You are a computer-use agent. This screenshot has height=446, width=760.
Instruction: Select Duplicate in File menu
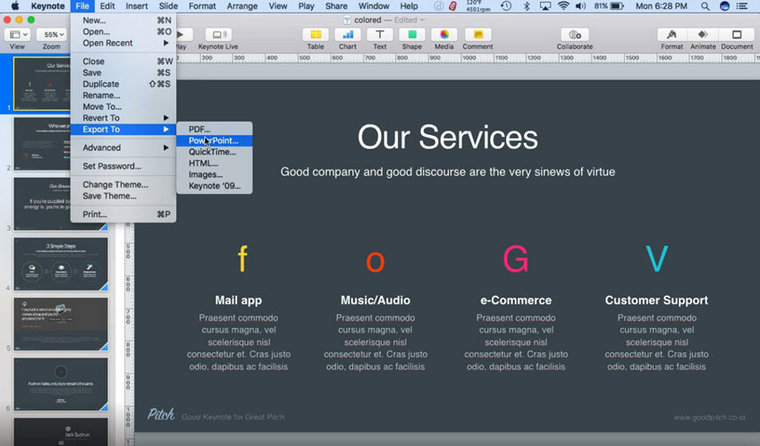coord(123,84)
